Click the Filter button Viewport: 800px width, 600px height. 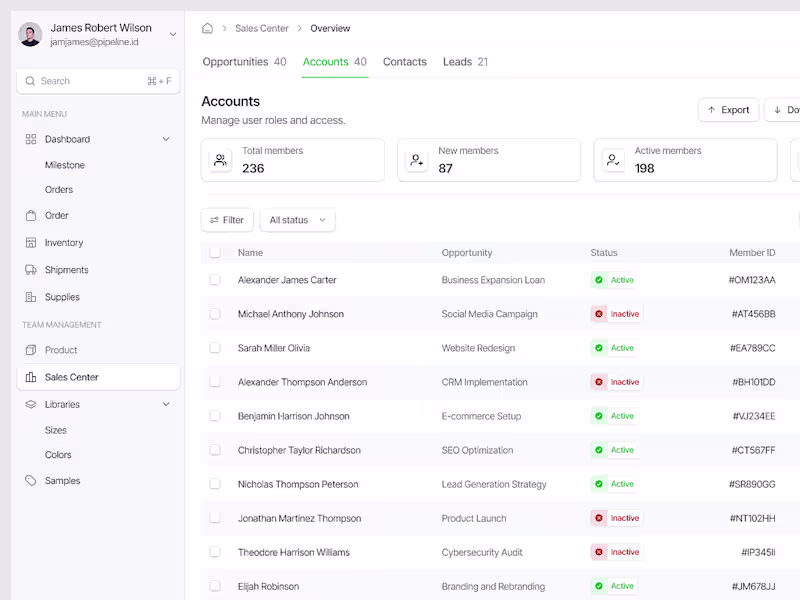pos(227,220)
